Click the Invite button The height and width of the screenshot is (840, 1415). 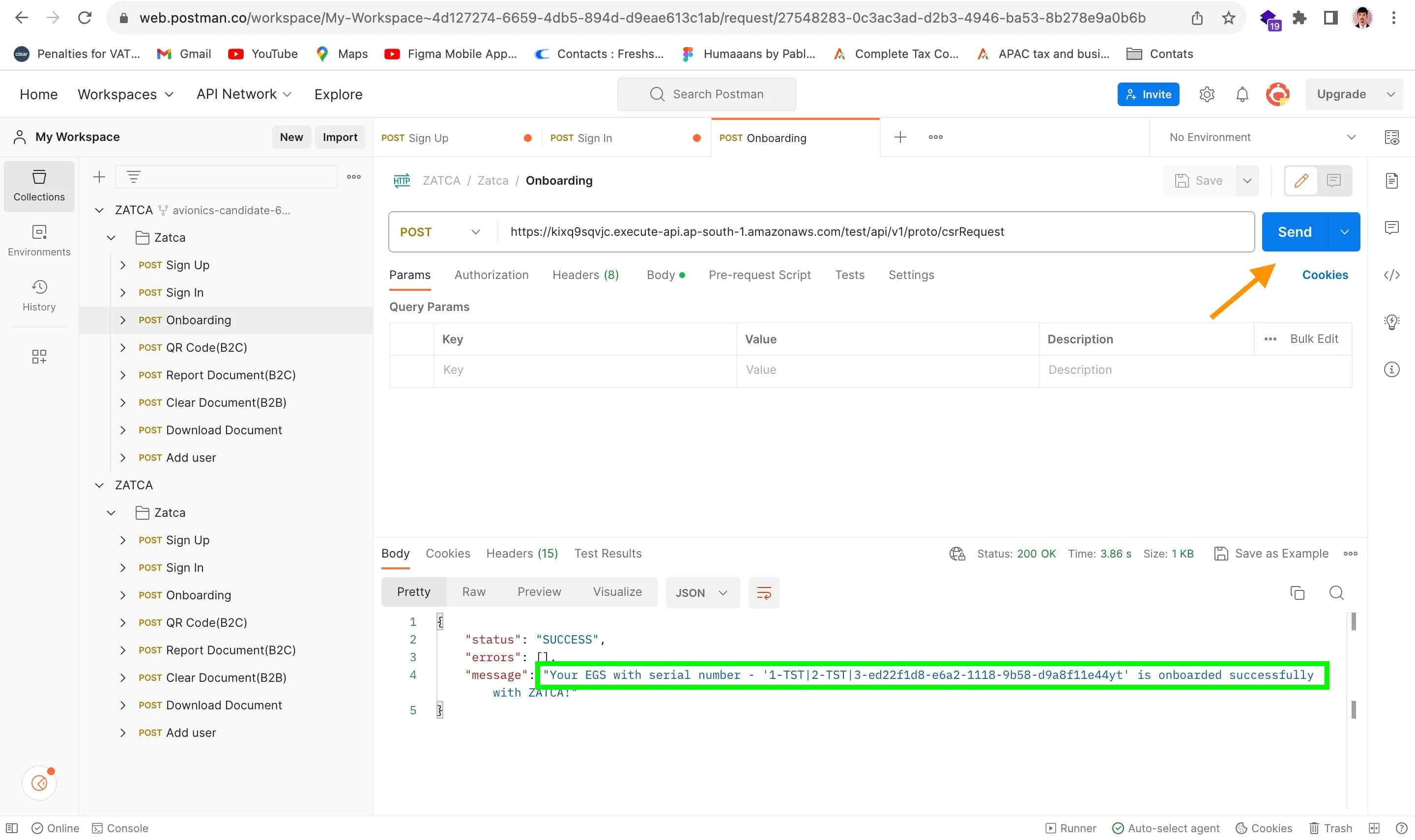1148,94
